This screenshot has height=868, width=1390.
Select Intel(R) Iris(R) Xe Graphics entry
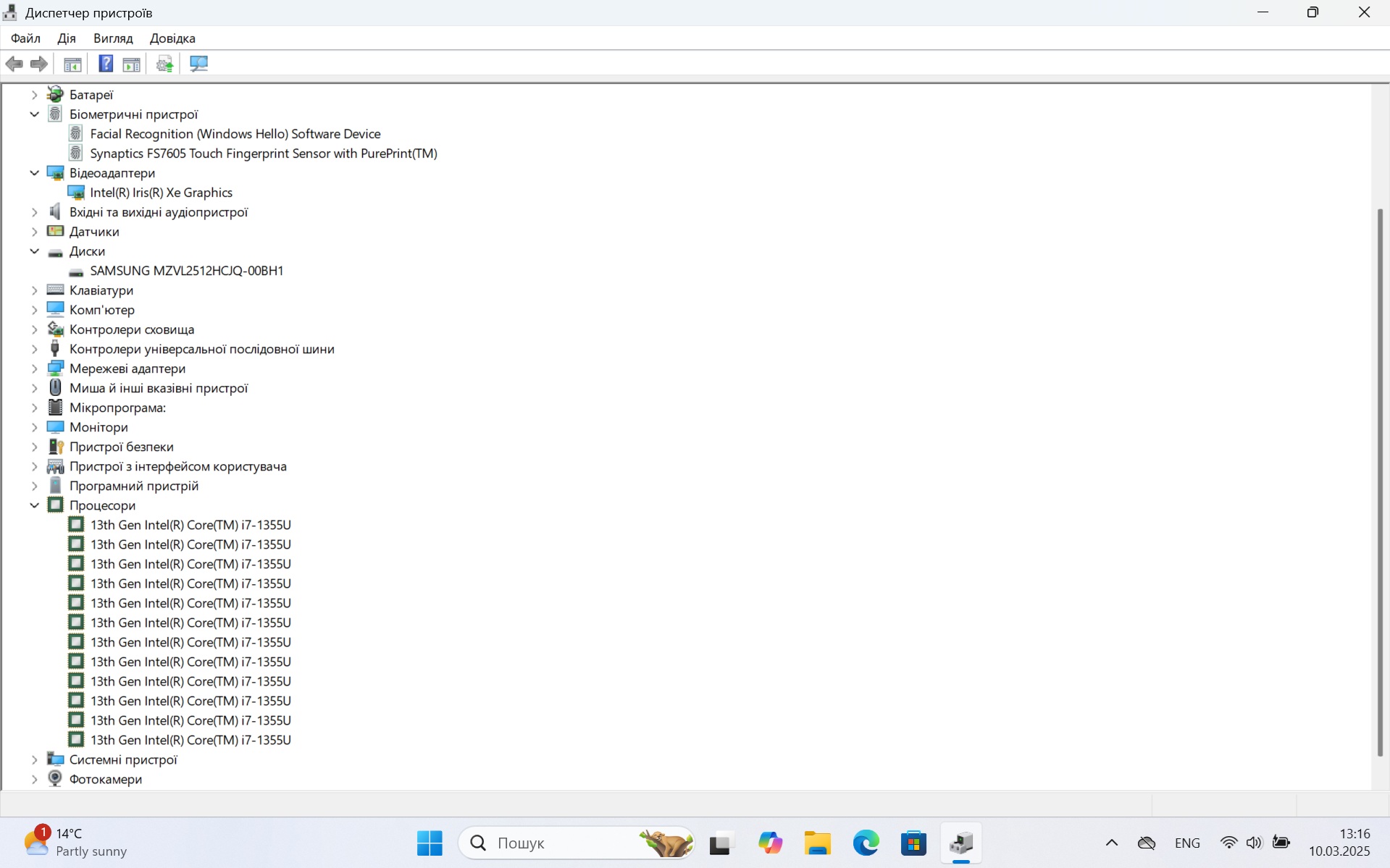tap(161, 192)
